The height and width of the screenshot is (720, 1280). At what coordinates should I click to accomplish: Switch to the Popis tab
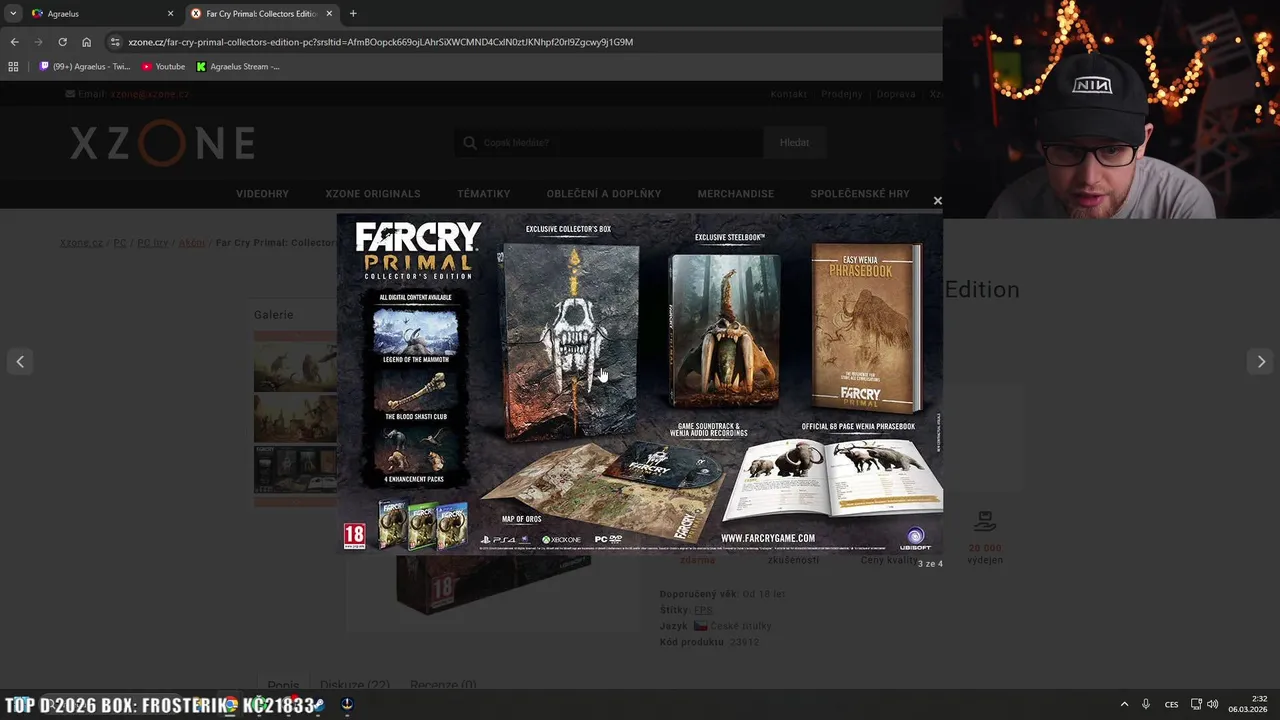[283, 686]
